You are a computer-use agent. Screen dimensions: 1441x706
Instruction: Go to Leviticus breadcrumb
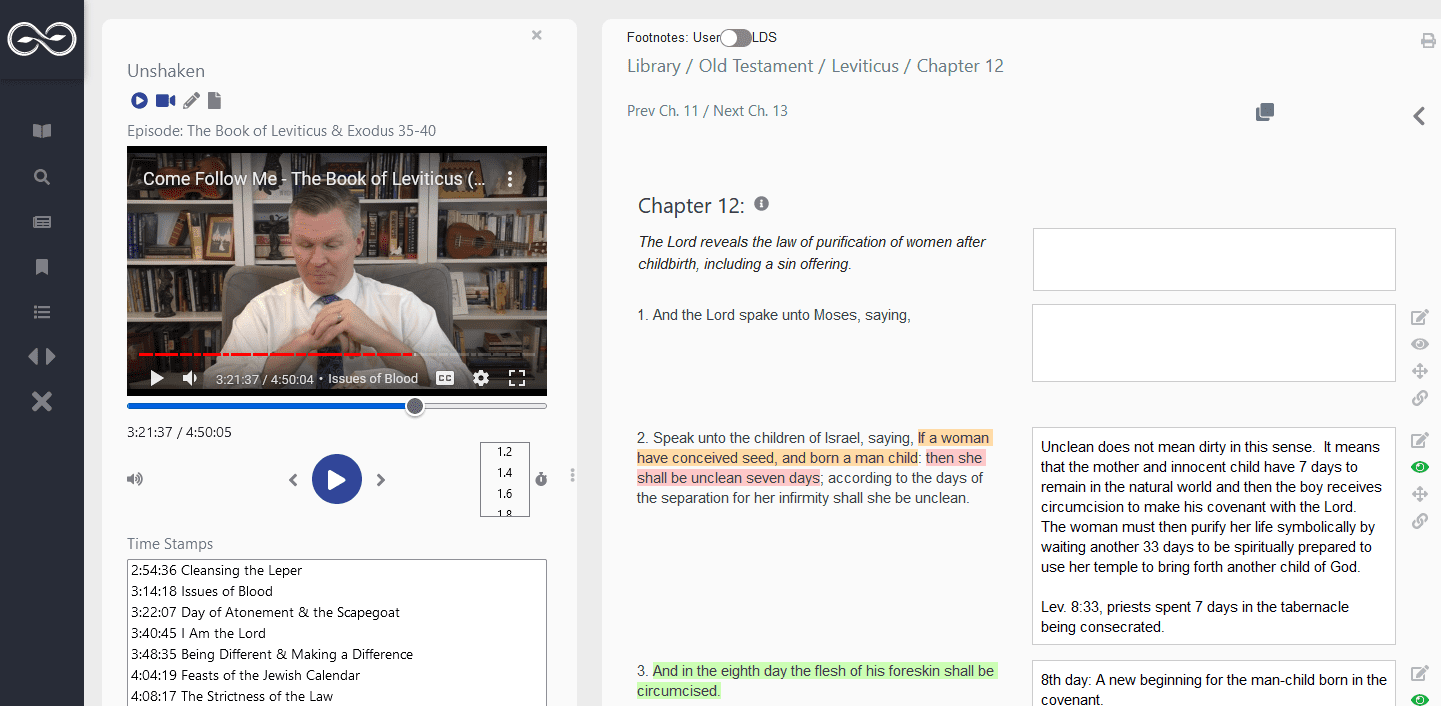coord(864,66)
